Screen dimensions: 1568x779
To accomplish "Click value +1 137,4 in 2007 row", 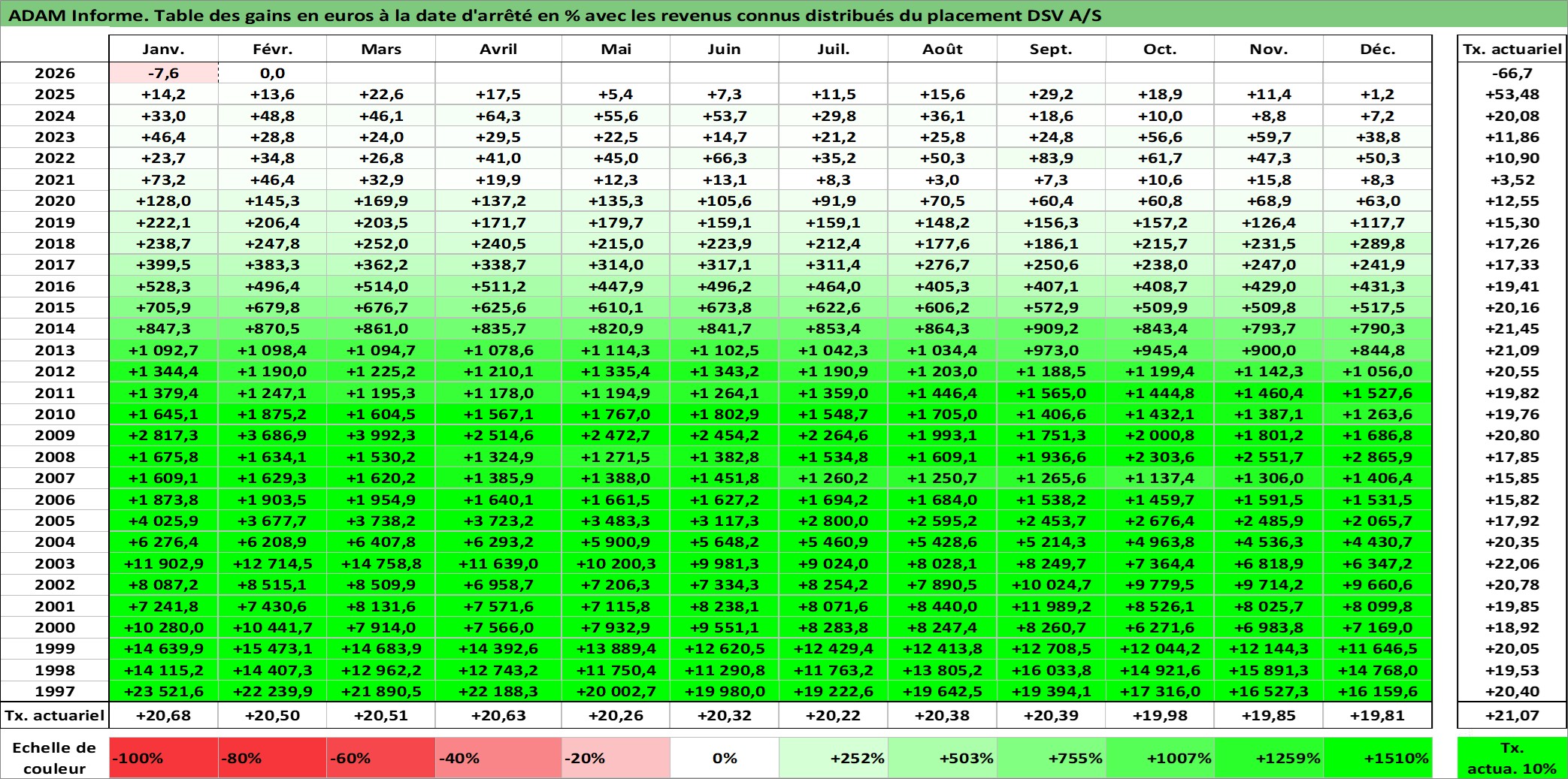I will pos(1160,478).
